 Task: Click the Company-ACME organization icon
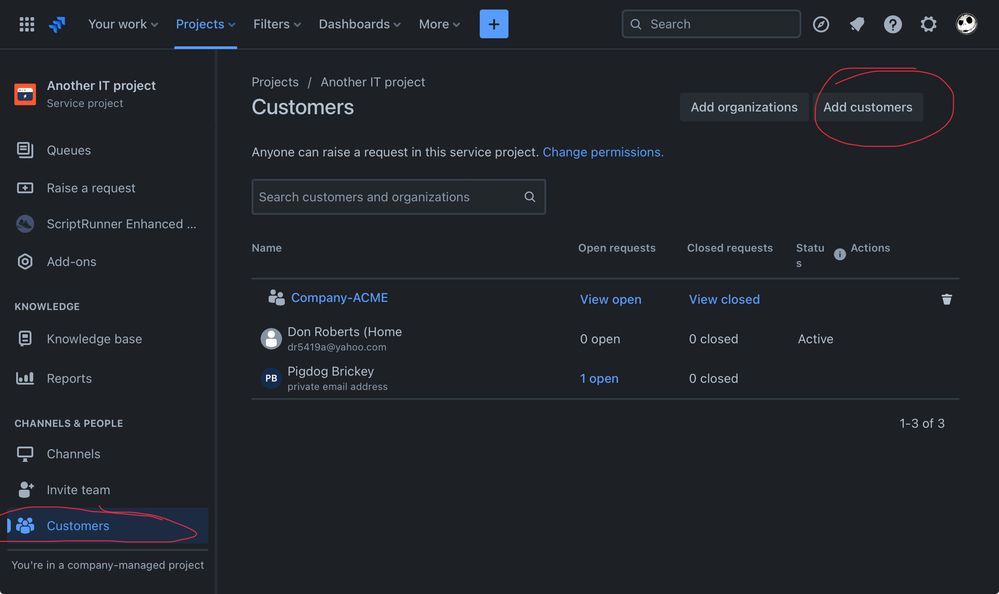276,298
